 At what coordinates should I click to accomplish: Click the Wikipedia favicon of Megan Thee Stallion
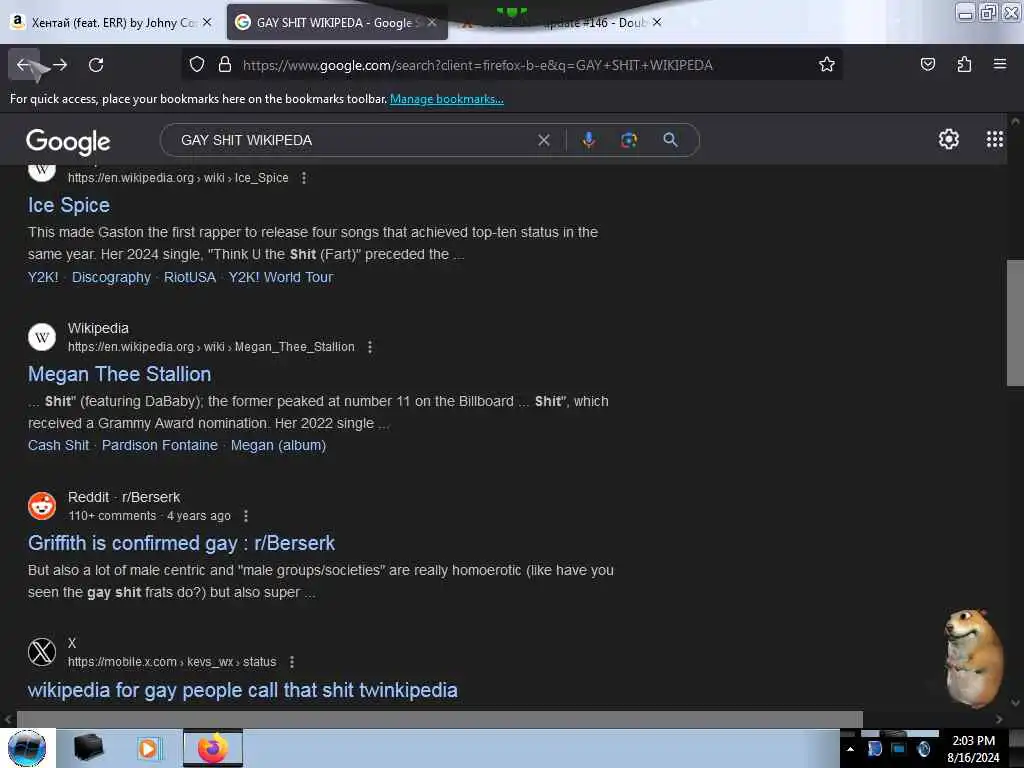[42, 337]
